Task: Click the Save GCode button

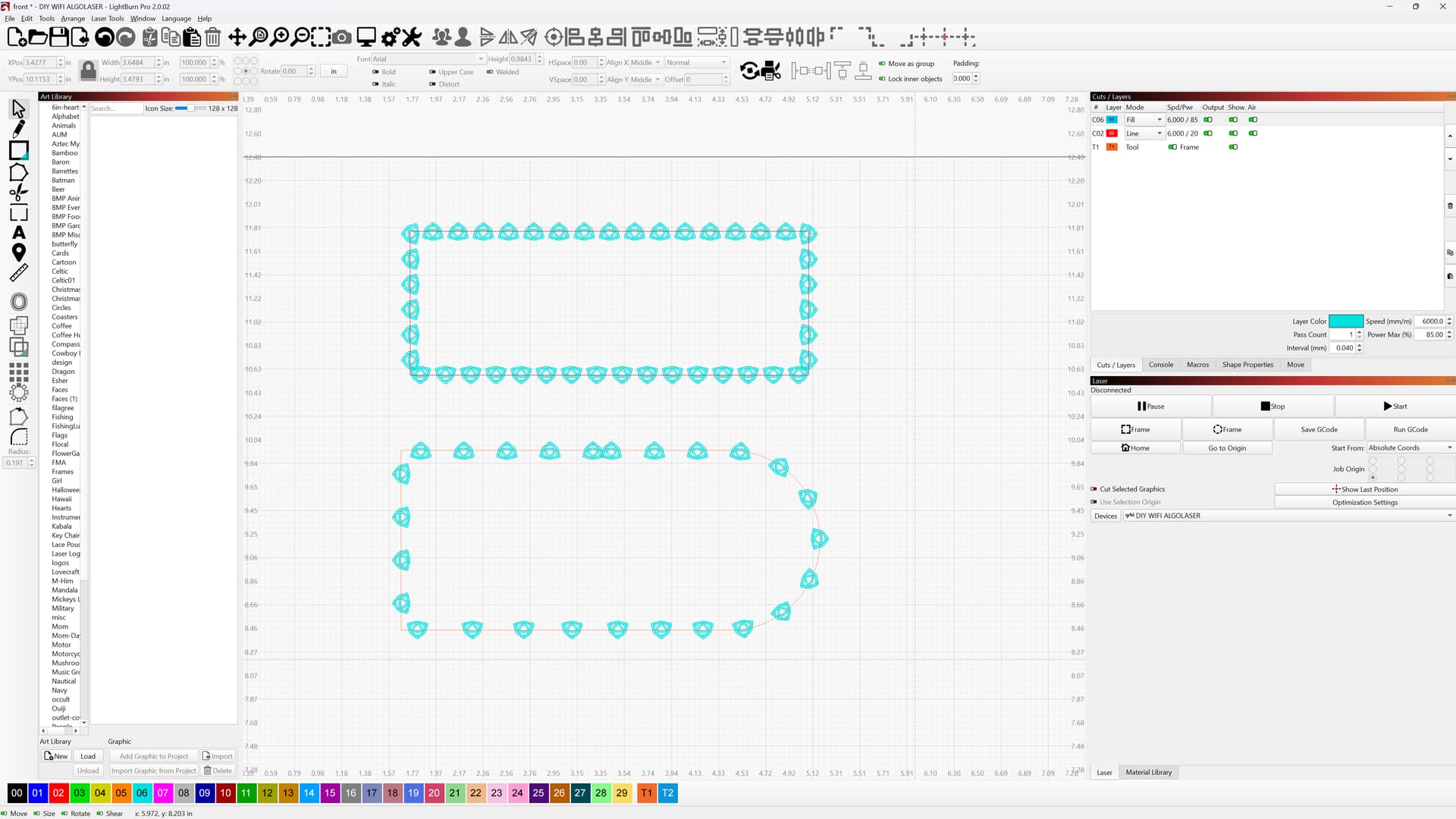Action: click(x=1319, y=429)
